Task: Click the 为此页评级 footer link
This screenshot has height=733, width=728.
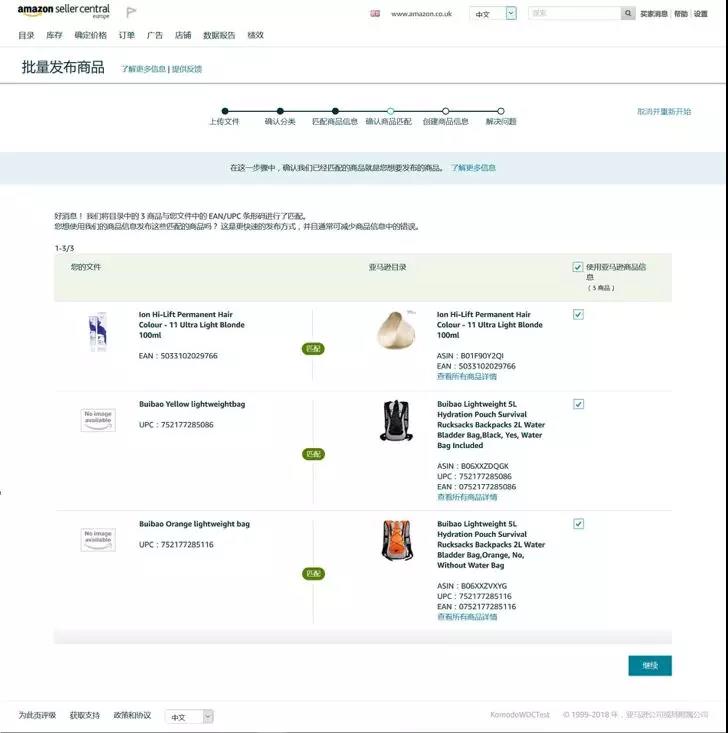Action: point(37,715)
